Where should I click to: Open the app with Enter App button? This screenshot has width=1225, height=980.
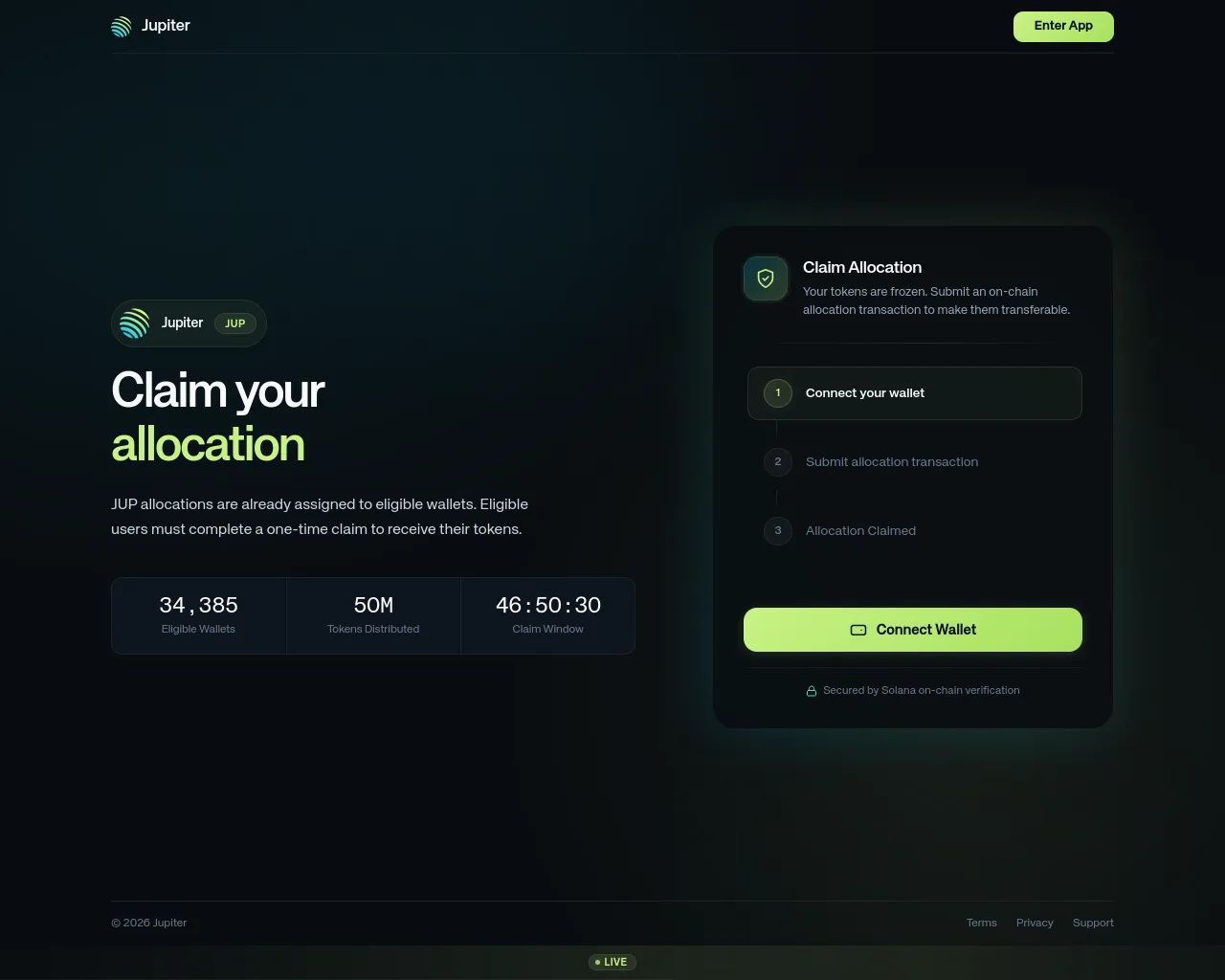[x=1063, y=27]
